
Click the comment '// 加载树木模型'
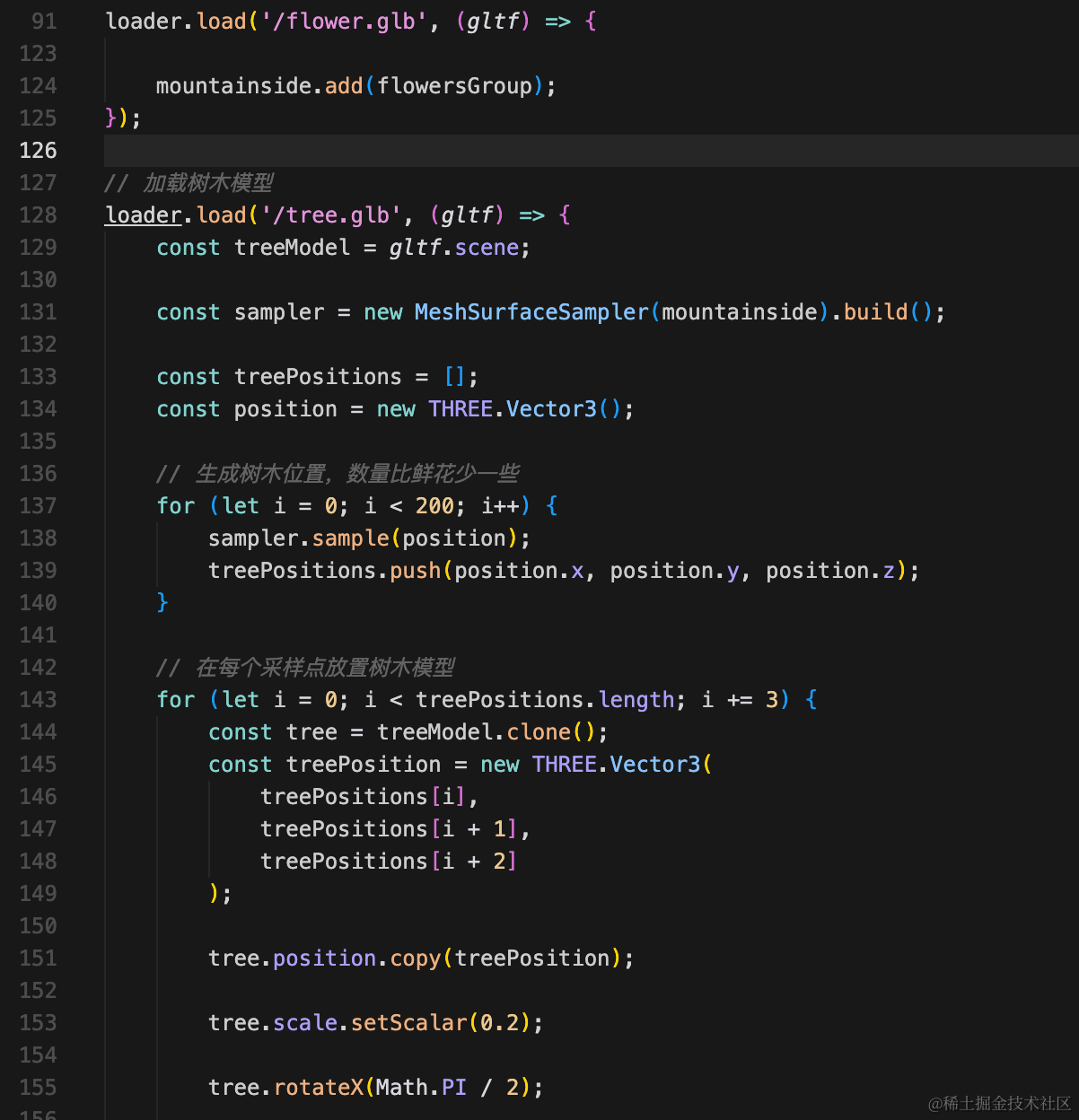click(x=189, y=183)
